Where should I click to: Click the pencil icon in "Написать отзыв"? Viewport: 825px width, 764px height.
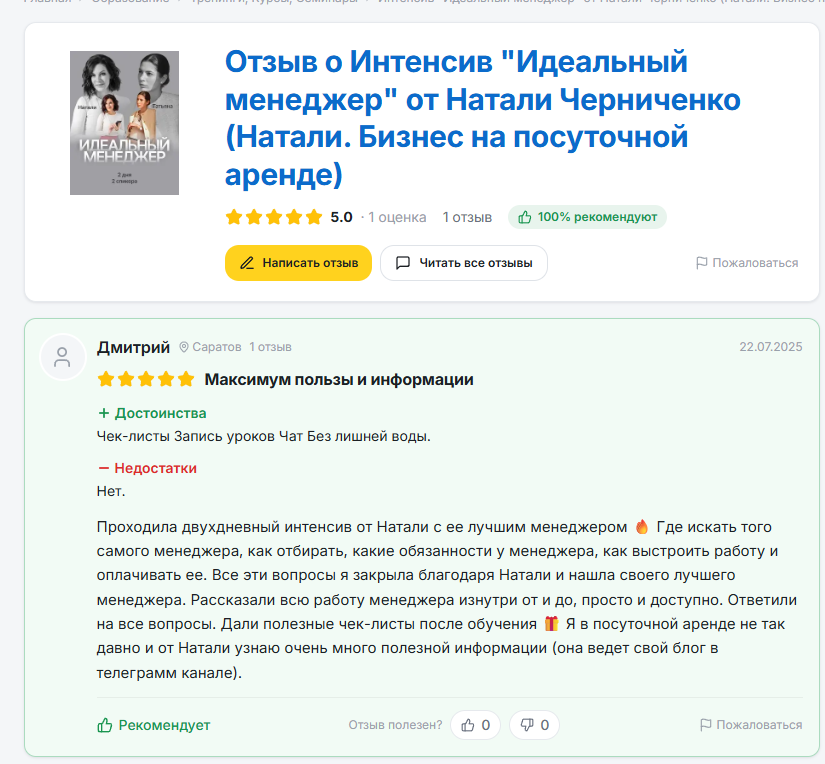(x=247, y=263)
